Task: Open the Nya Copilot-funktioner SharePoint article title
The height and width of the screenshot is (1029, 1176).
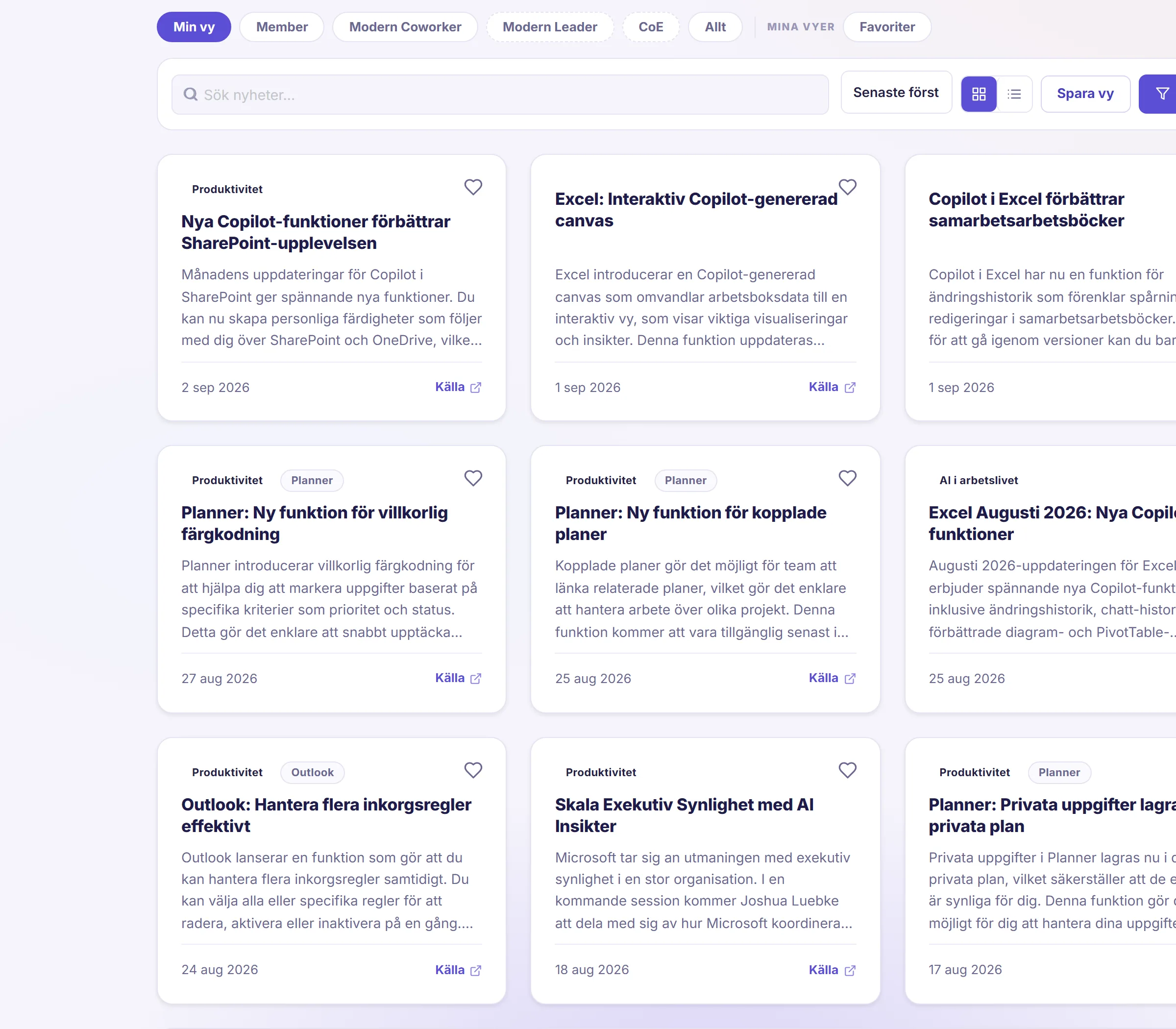Action: click(x=316, y=233)
